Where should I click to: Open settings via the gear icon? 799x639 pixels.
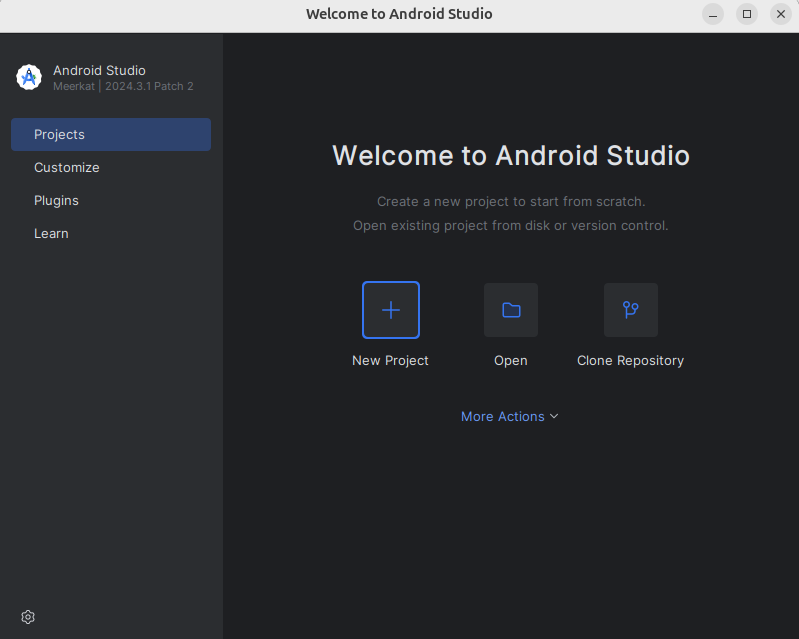(28, 617)
